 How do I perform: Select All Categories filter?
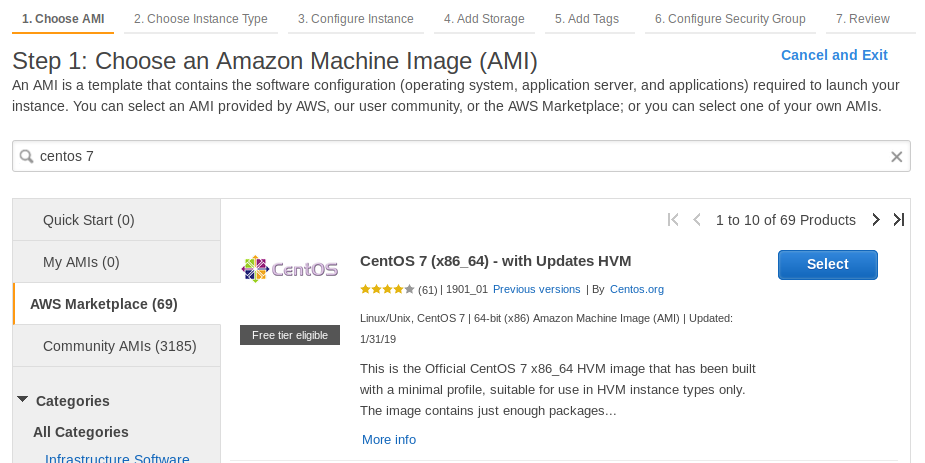pos(81,432)
